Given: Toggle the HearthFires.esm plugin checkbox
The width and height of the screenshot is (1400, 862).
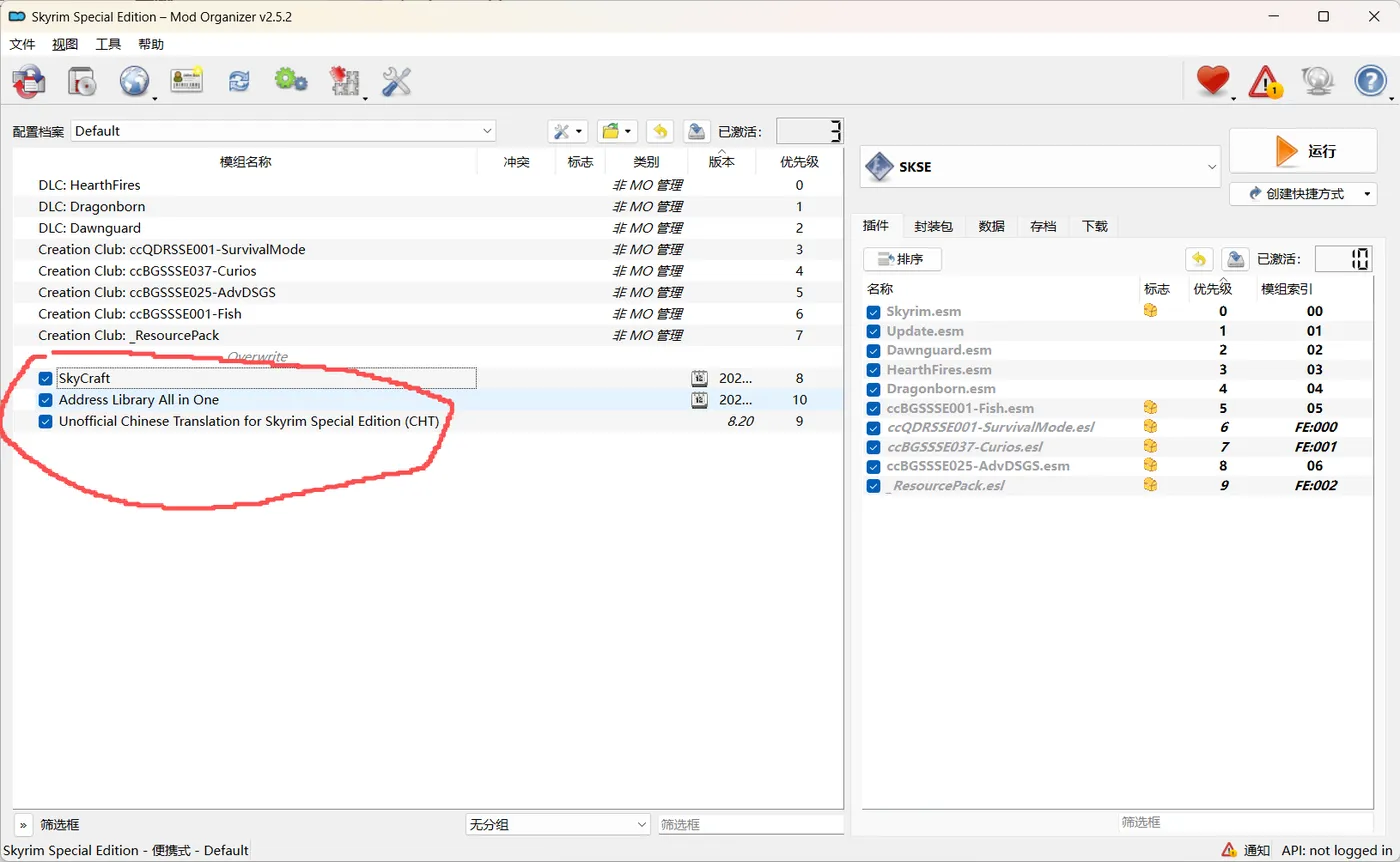Looking at the screenshot, I should (874, 370).
